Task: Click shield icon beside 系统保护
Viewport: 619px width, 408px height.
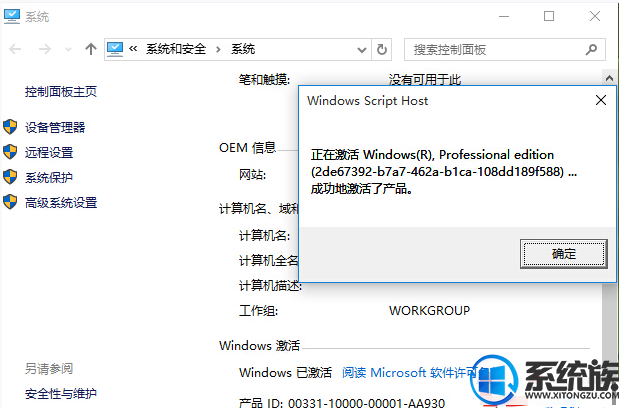Action: (x=10, y=177)
